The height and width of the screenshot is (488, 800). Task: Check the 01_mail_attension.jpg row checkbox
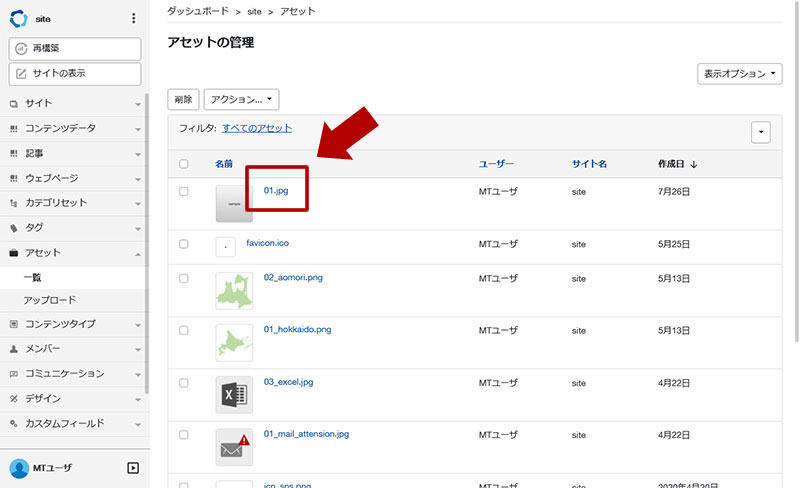[184, 435]
